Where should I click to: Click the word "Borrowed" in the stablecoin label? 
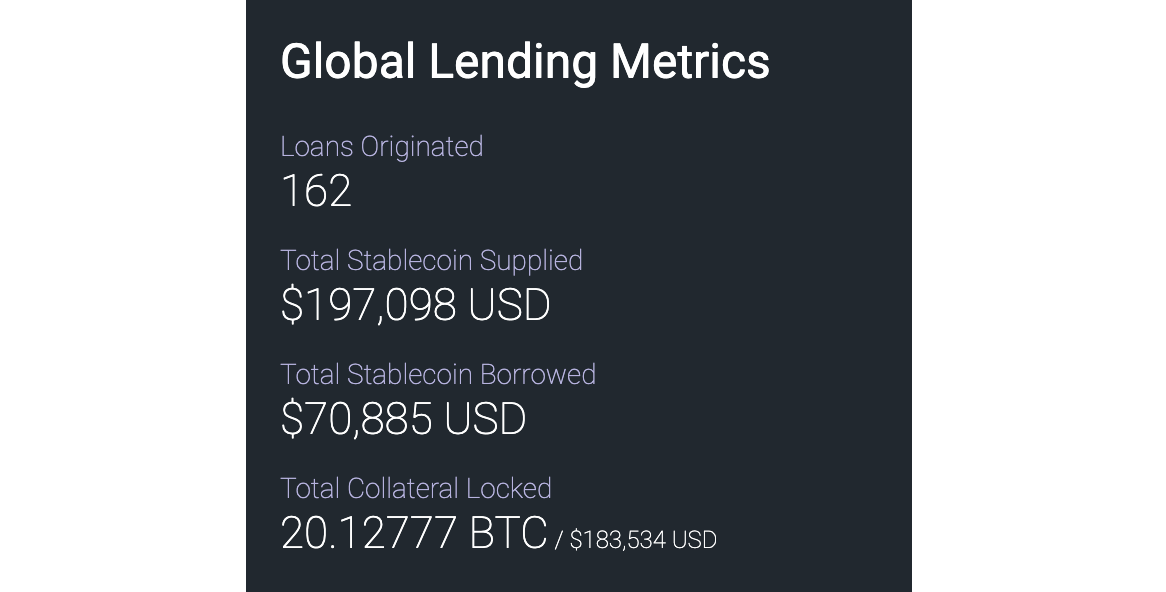[538, 375]
